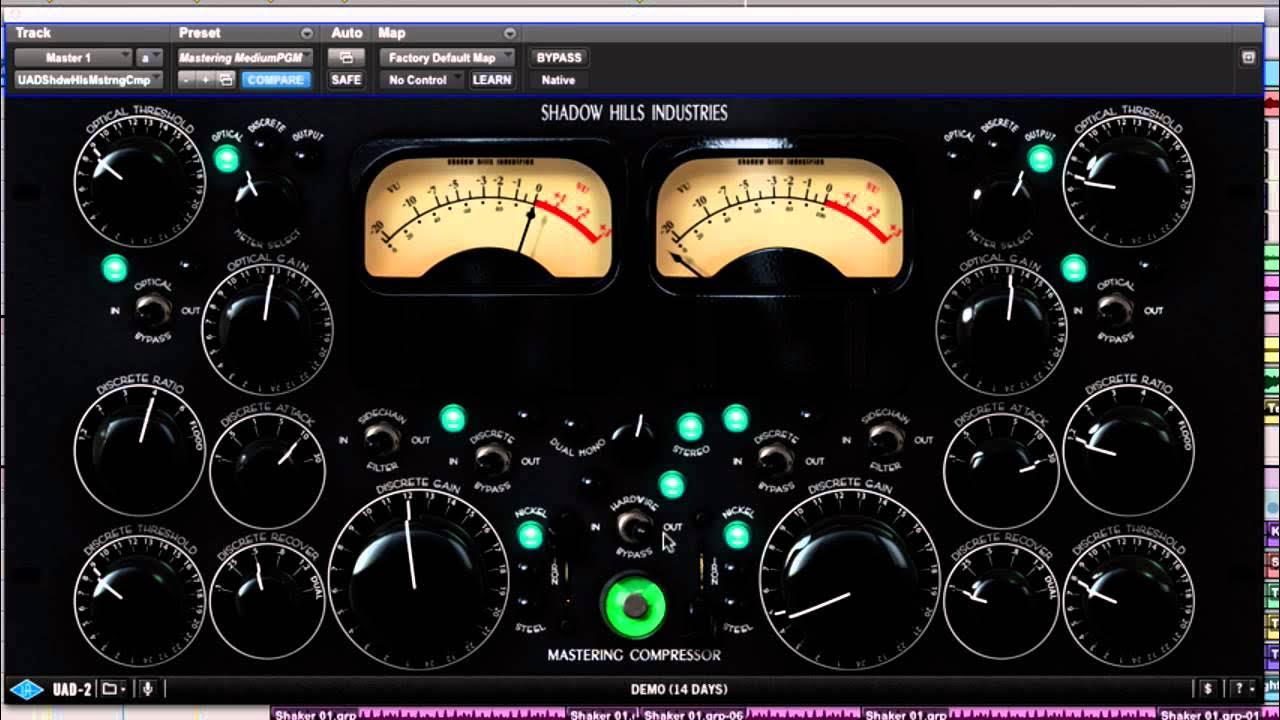Open the Preset menu circular arrow
This screenshot has height=720, width=1280.
point(306,33)
